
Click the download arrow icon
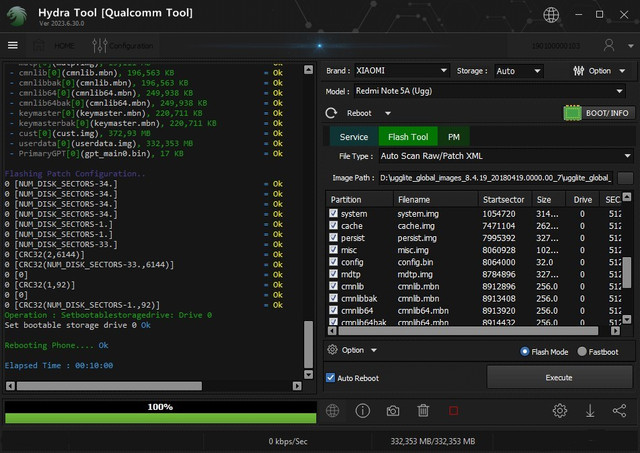pos(590,411)
